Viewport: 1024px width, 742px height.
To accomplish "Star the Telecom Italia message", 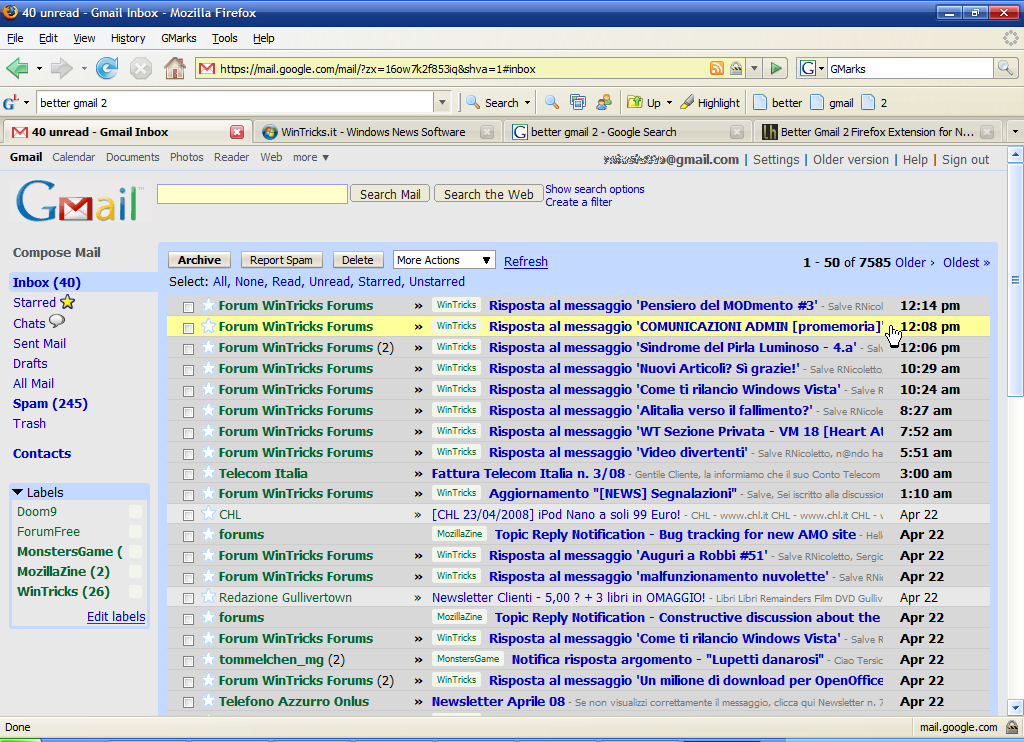I will click(x=208, y=473).
